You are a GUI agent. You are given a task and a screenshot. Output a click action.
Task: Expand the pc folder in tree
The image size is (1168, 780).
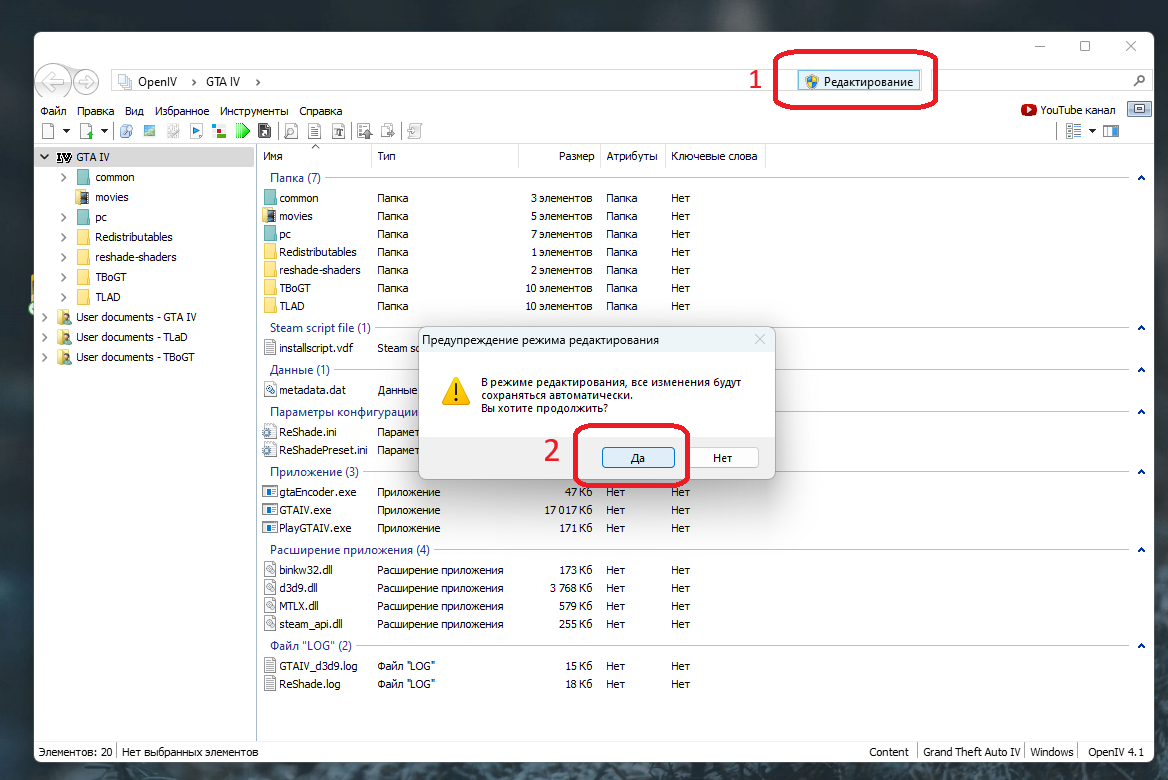pos(63,218)
